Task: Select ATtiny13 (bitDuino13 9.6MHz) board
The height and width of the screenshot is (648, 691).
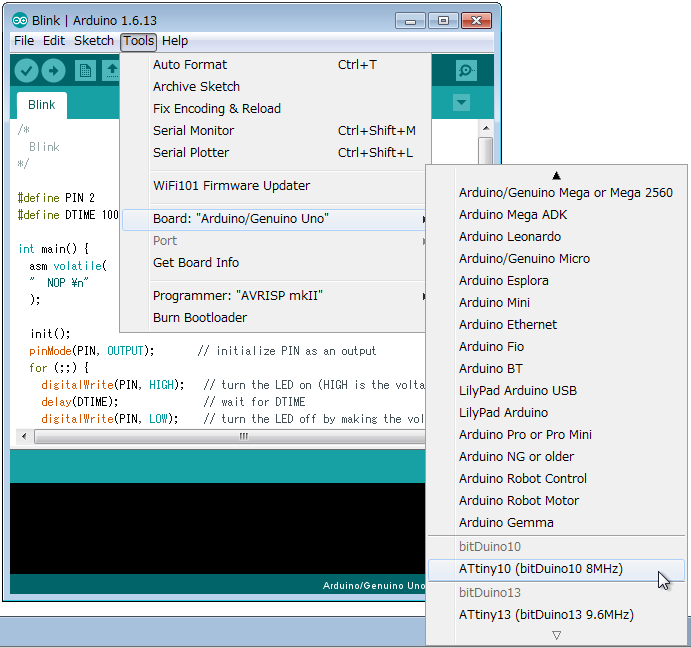Action: (x=557, y=615)
